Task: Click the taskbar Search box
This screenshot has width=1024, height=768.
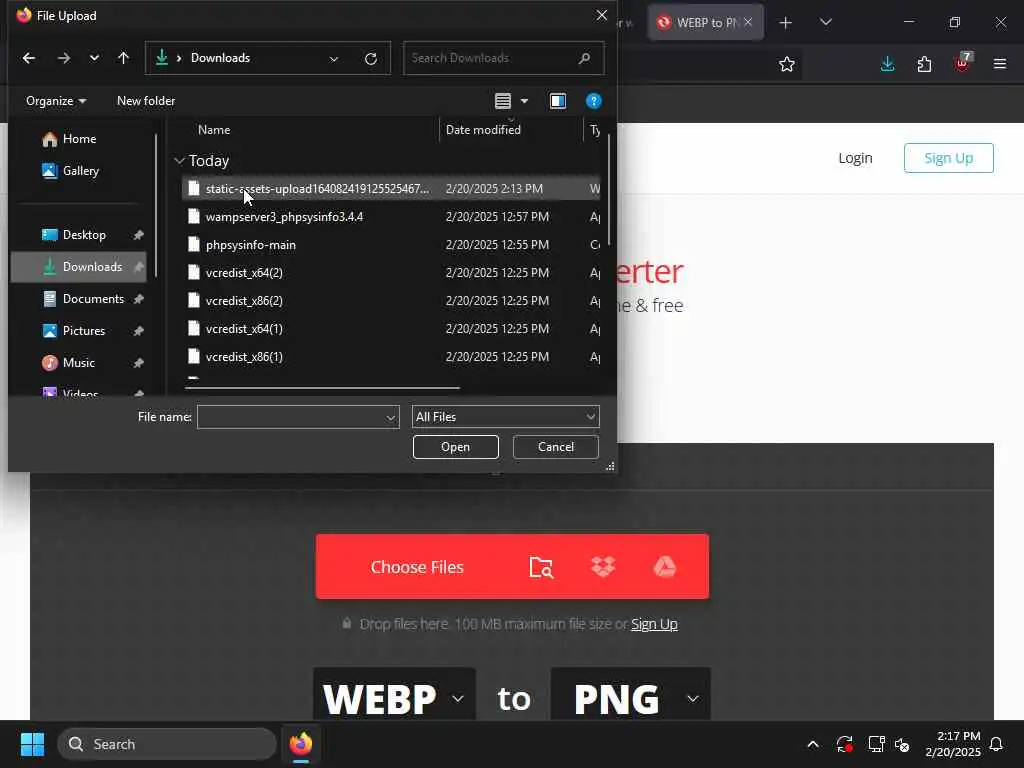Action: [167, 744]
